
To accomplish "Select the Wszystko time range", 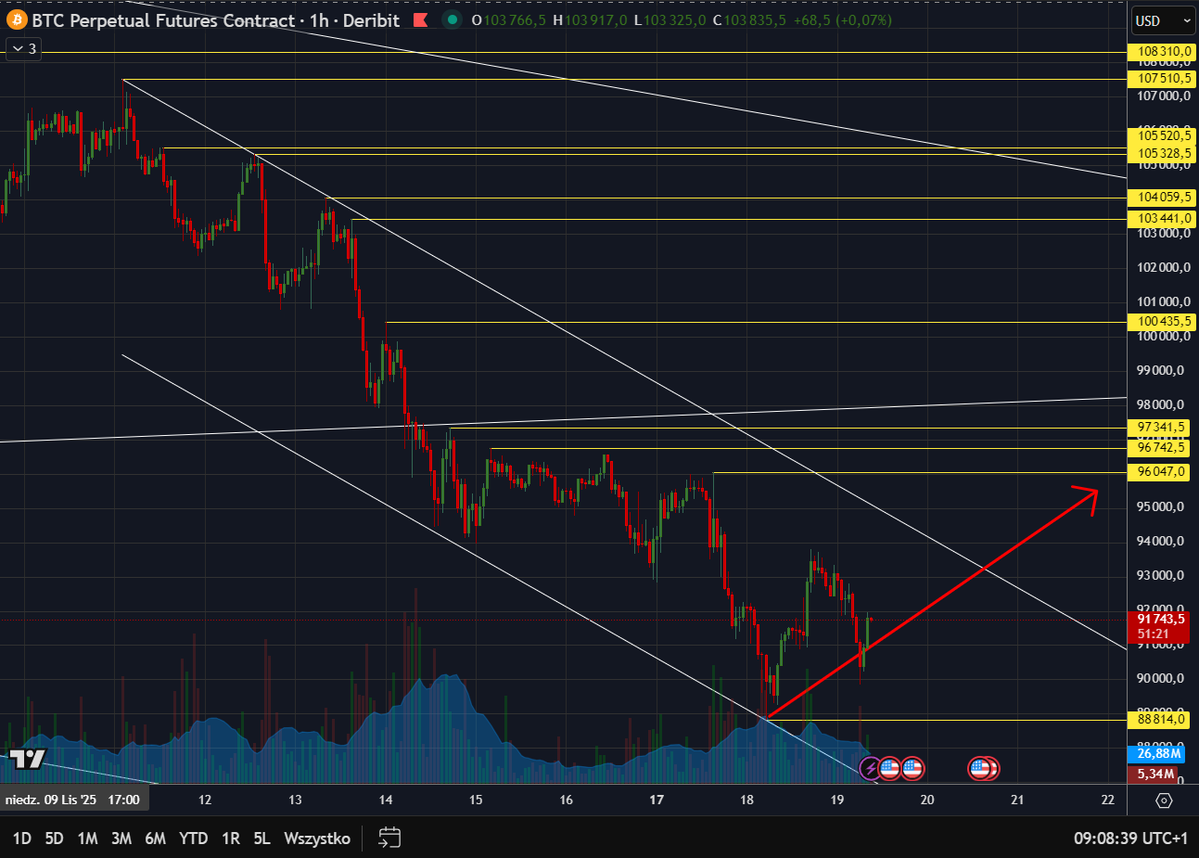I will [x=317, y=838].
